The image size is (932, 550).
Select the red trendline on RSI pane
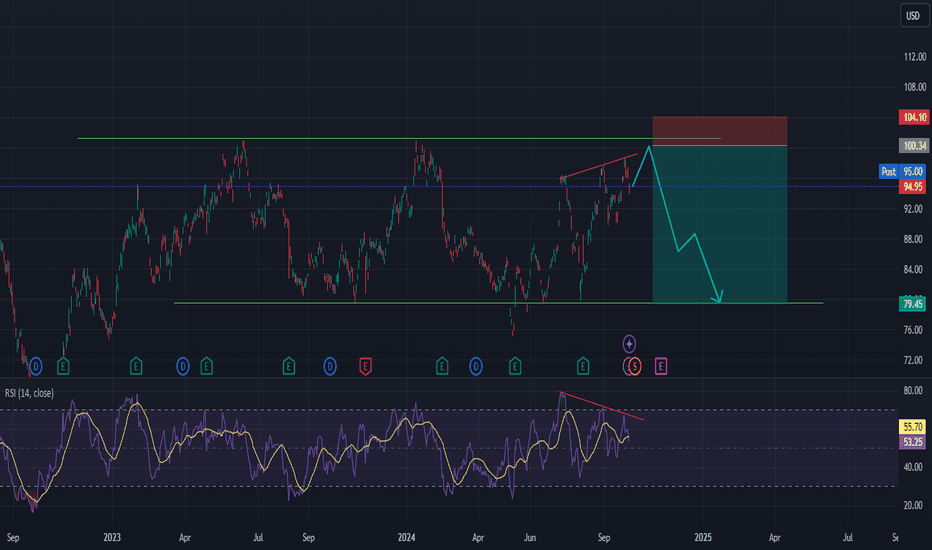(602, 406)
